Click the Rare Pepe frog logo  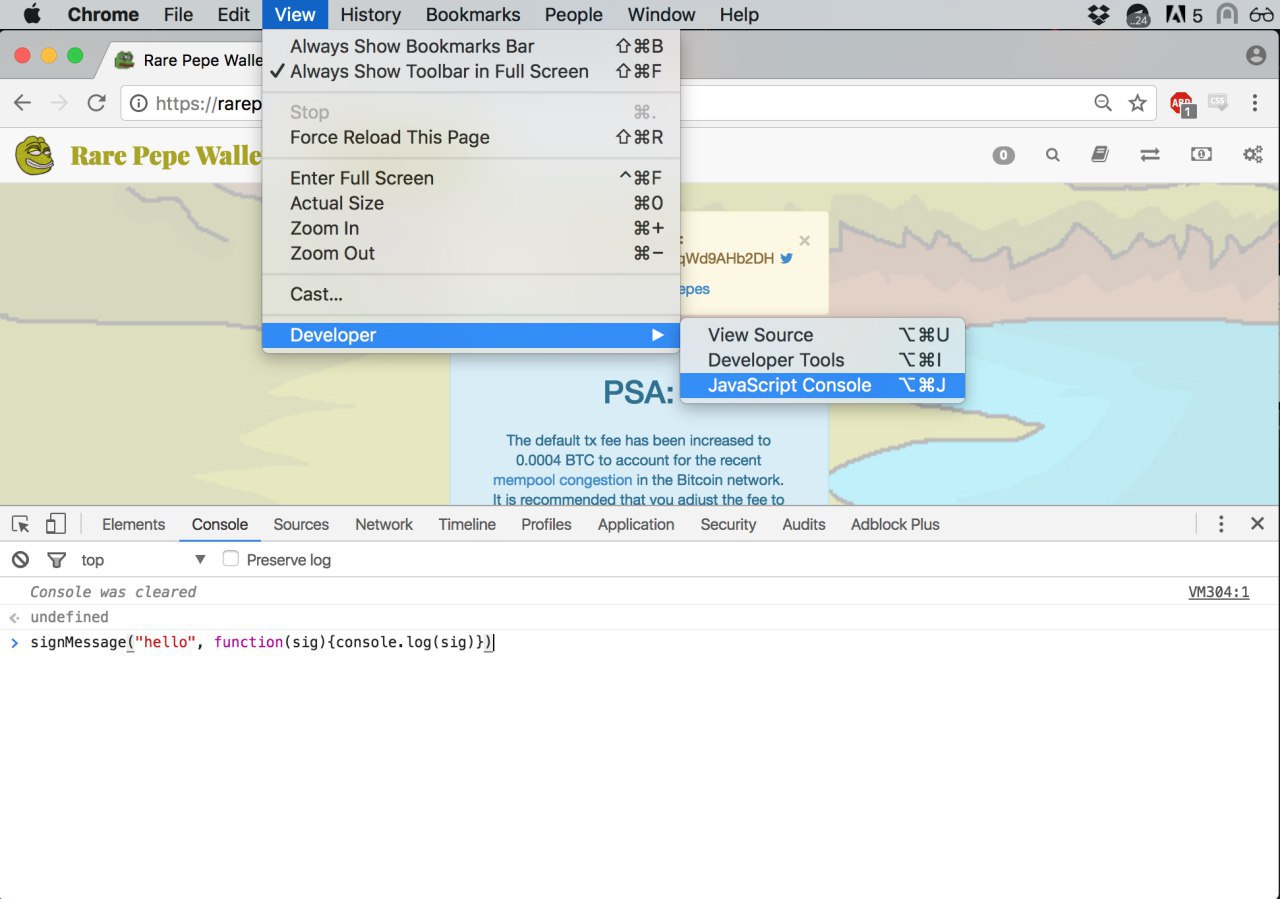[x=35, y=155]
